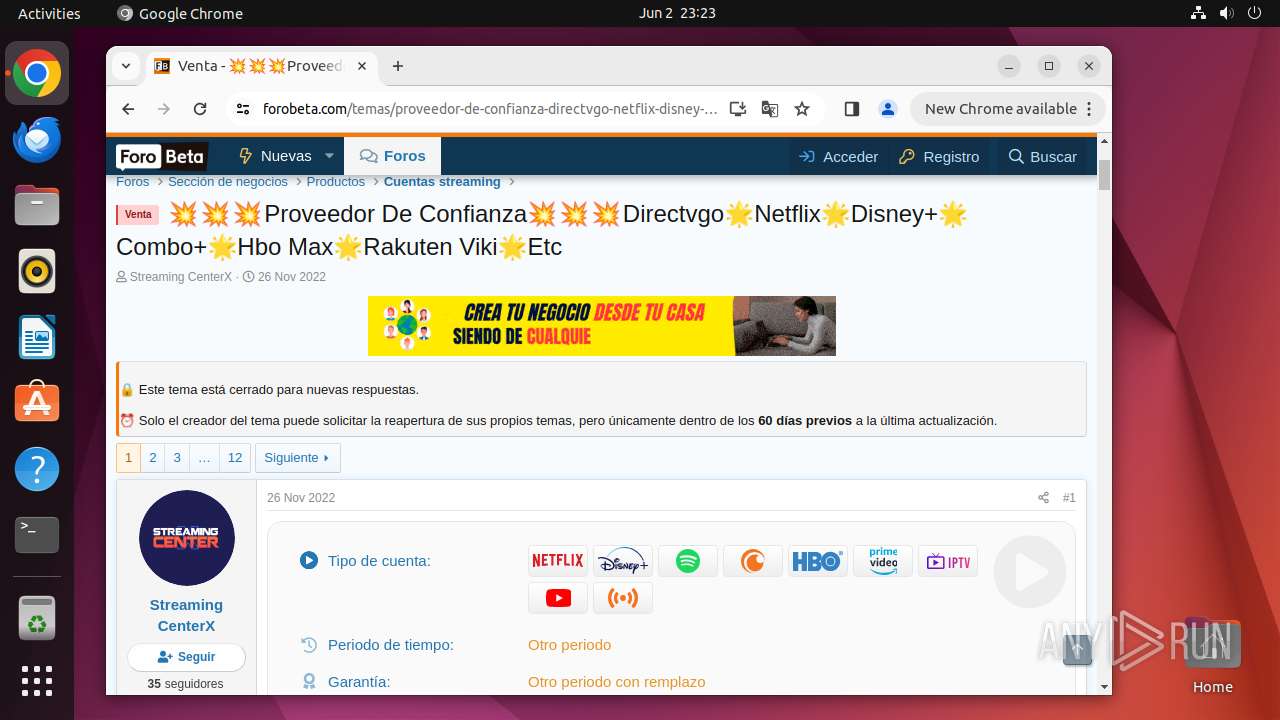Click the Spotify account type icon
This screenshot has height=720, width=1280.
pos(688,561)
